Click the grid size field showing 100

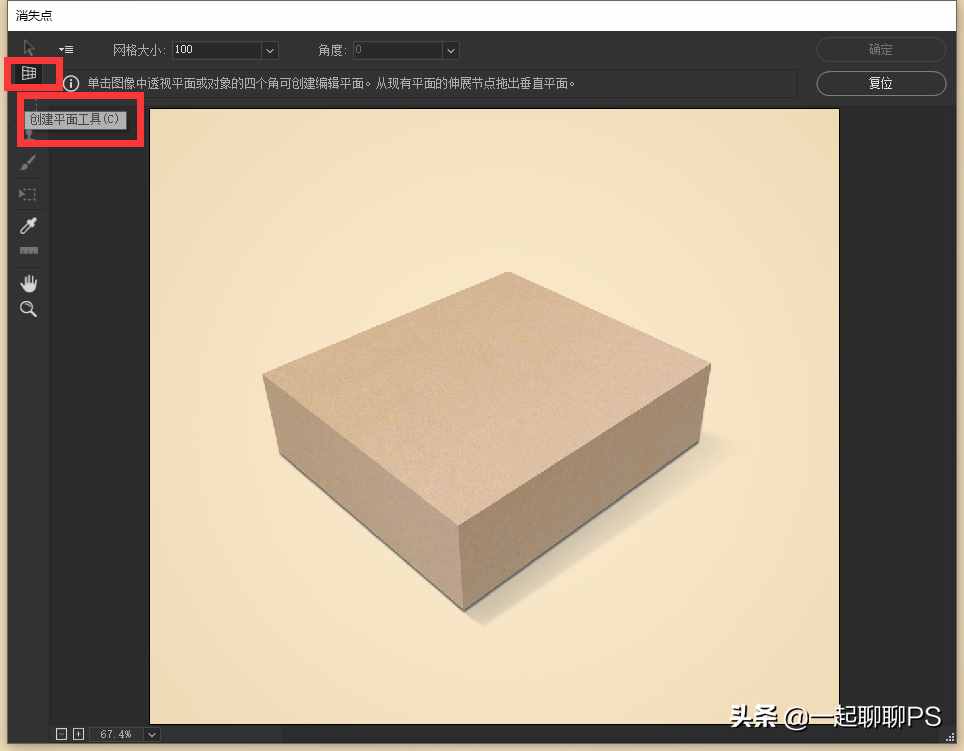point(216,50)
